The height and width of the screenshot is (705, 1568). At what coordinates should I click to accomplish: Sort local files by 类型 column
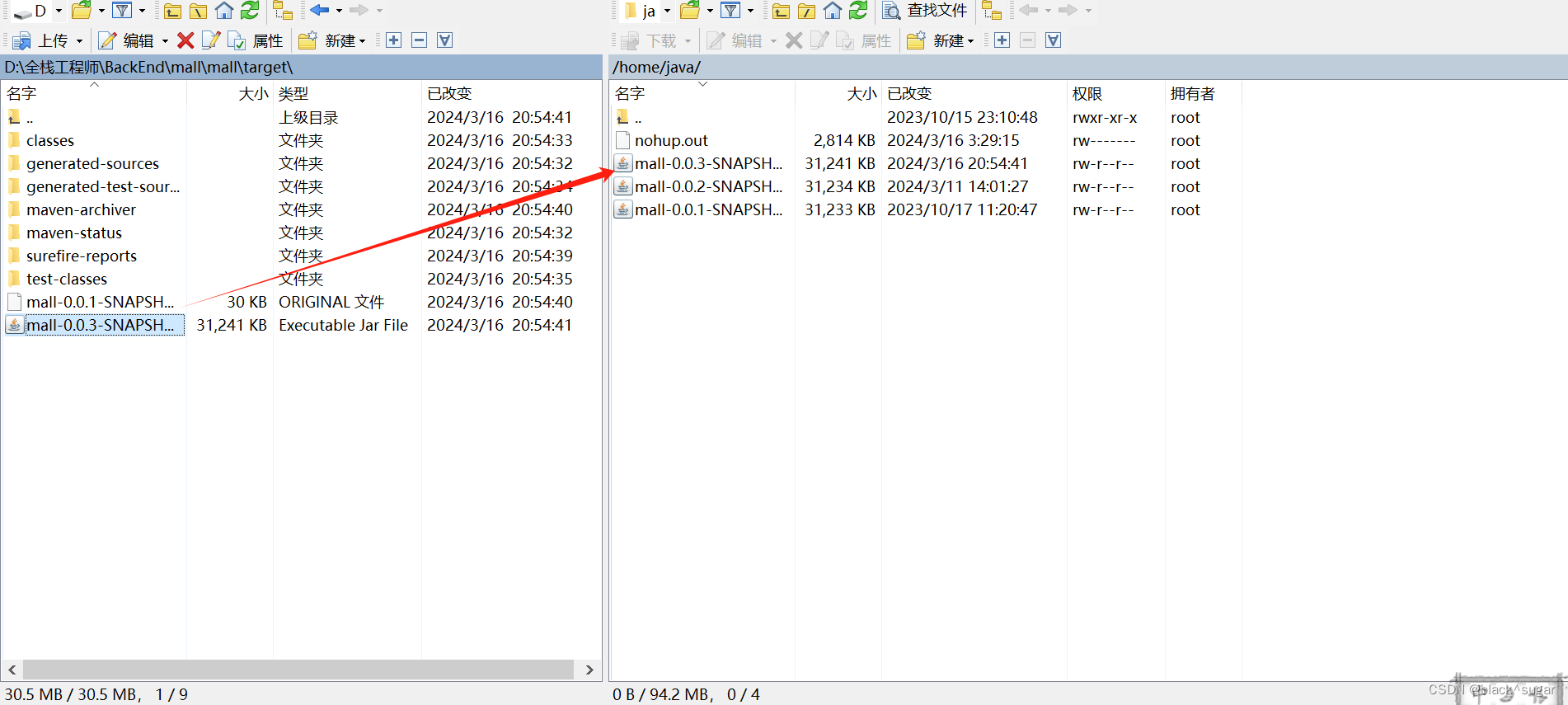[347, 93]
